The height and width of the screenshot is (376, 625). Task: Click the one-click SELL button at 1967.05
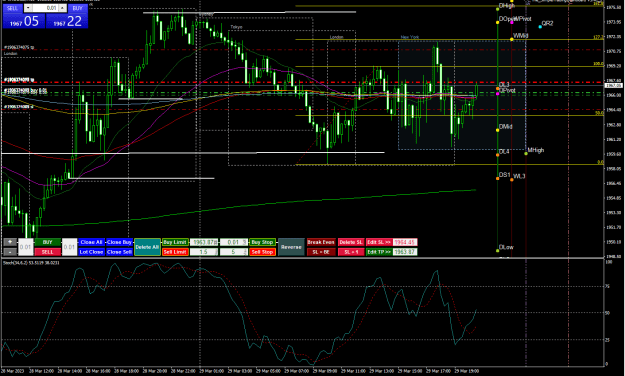(24, 21)
